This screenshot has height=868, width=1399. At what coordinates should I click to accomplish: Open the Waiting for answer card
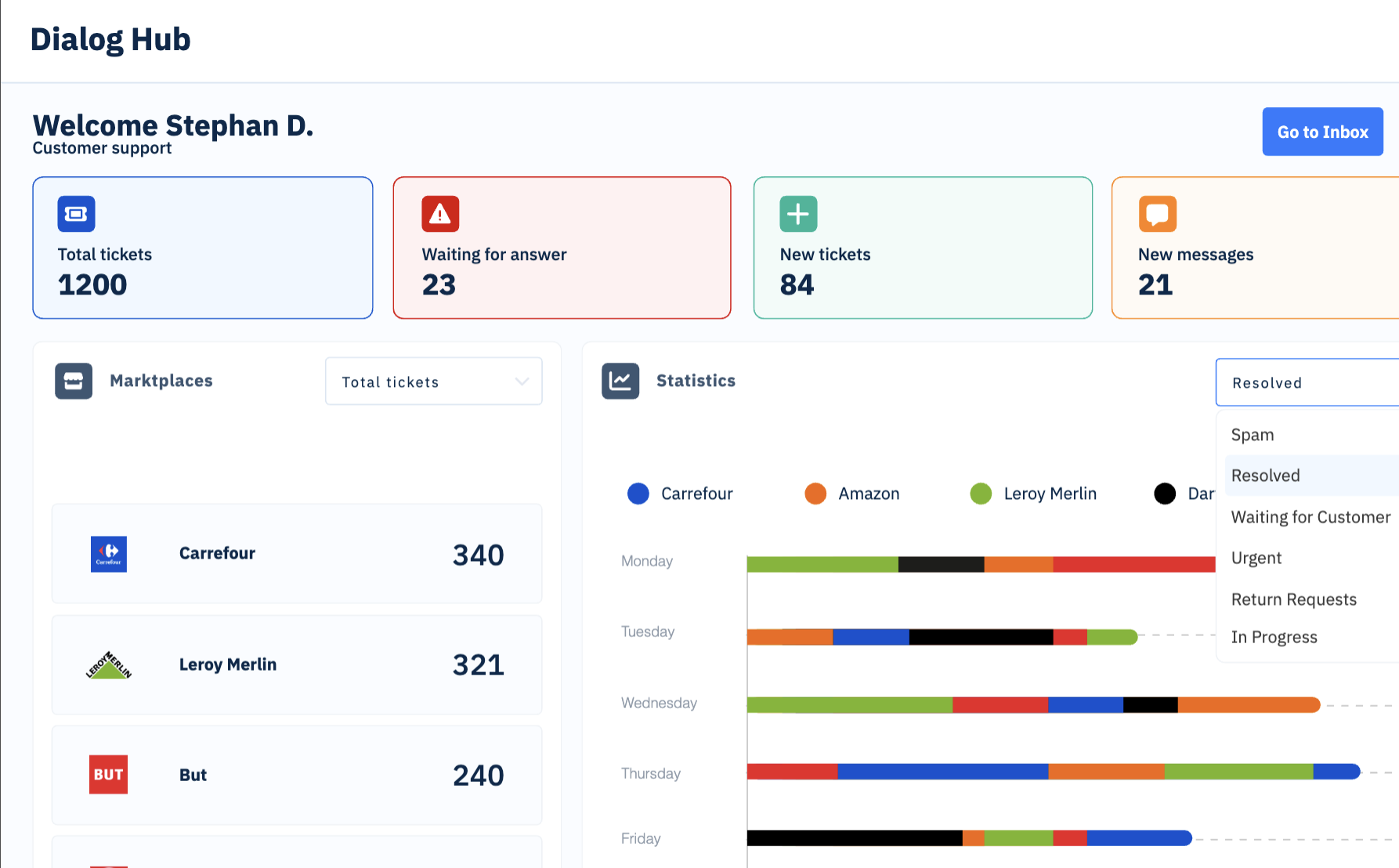tap(562, 248)
